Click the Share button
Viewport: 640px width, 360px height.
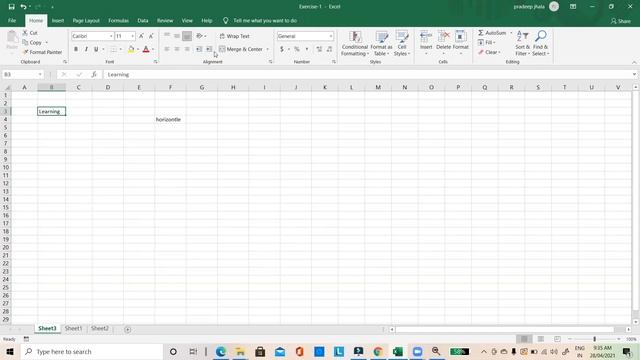coord(620,21)
